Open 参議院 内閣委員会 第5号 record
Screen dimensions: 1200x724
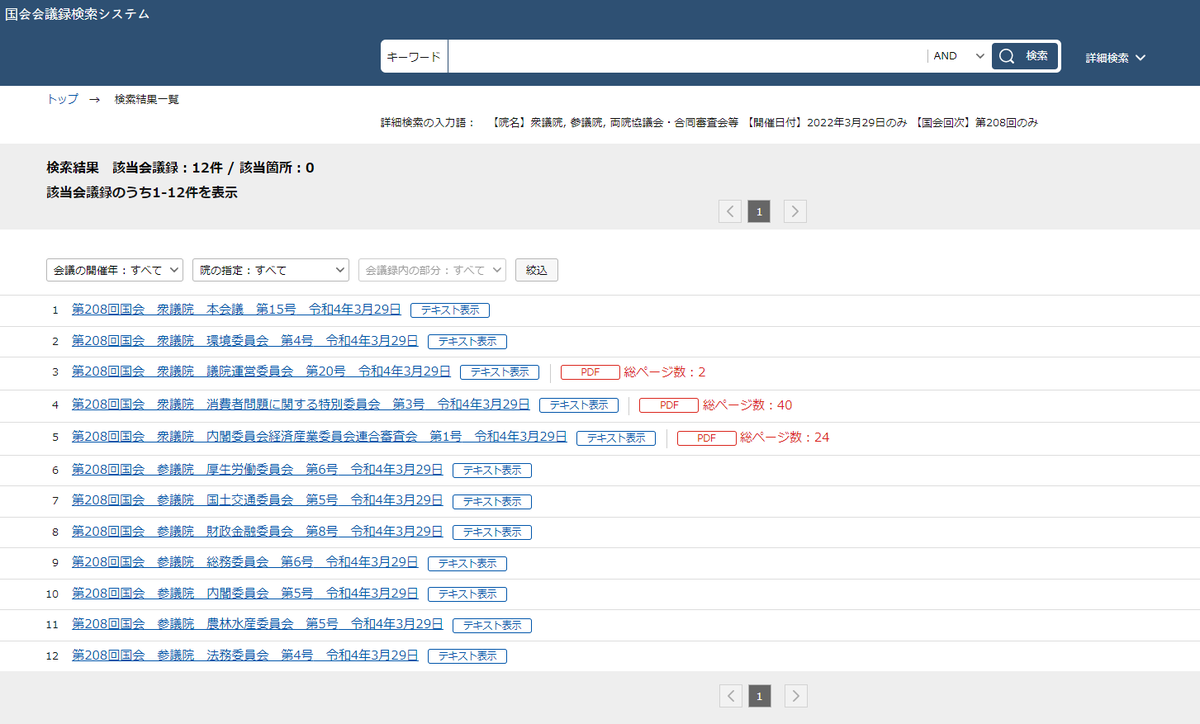[245, 593]
